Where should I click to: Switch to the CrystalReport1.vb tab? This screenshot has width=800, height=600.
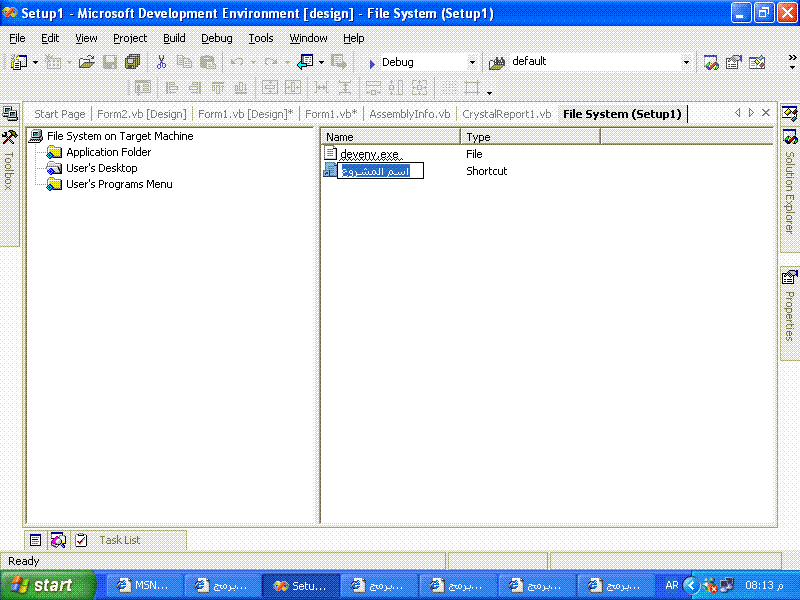(x=507, y=114)
